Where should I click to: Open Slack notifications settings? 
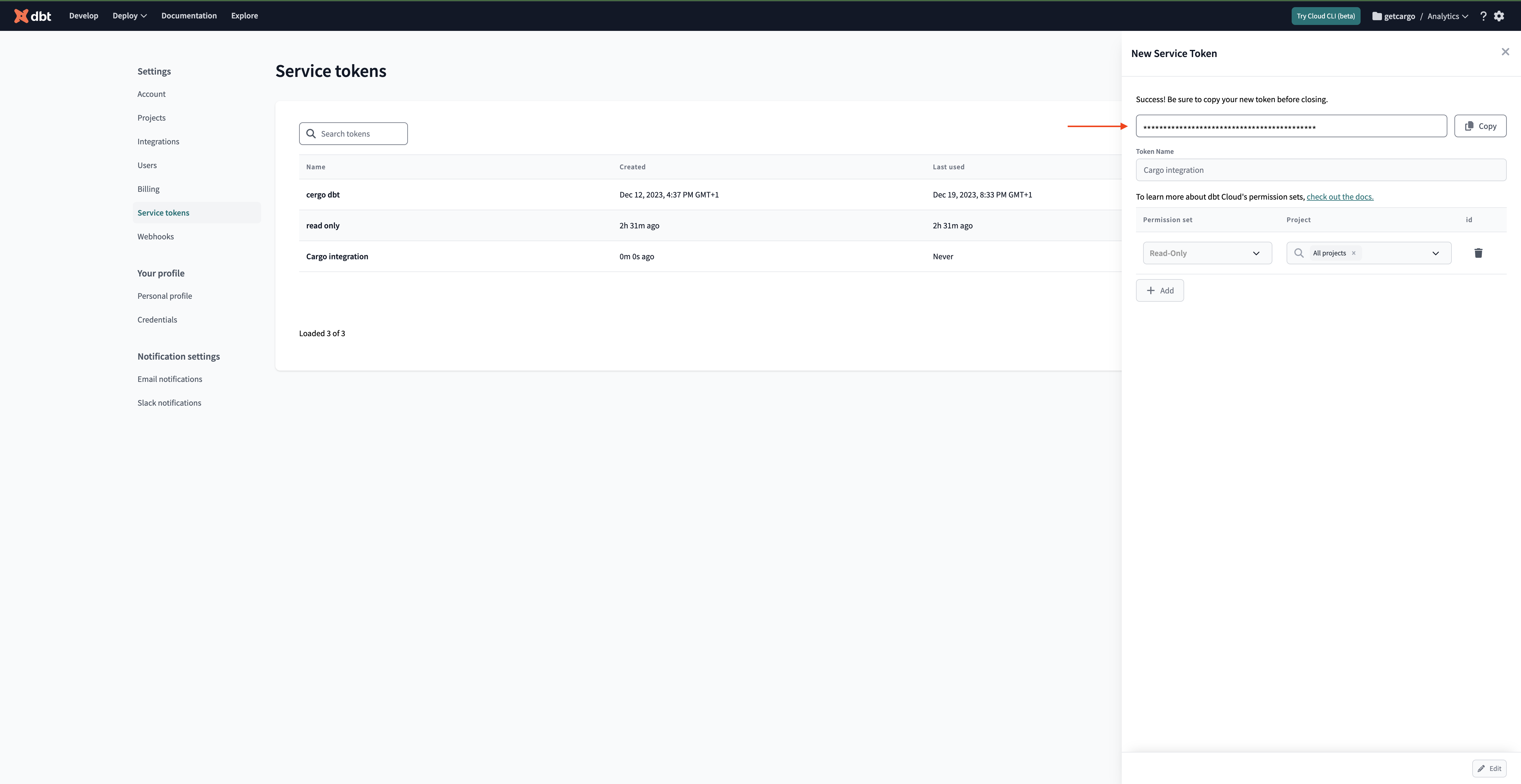click(169, 403)
